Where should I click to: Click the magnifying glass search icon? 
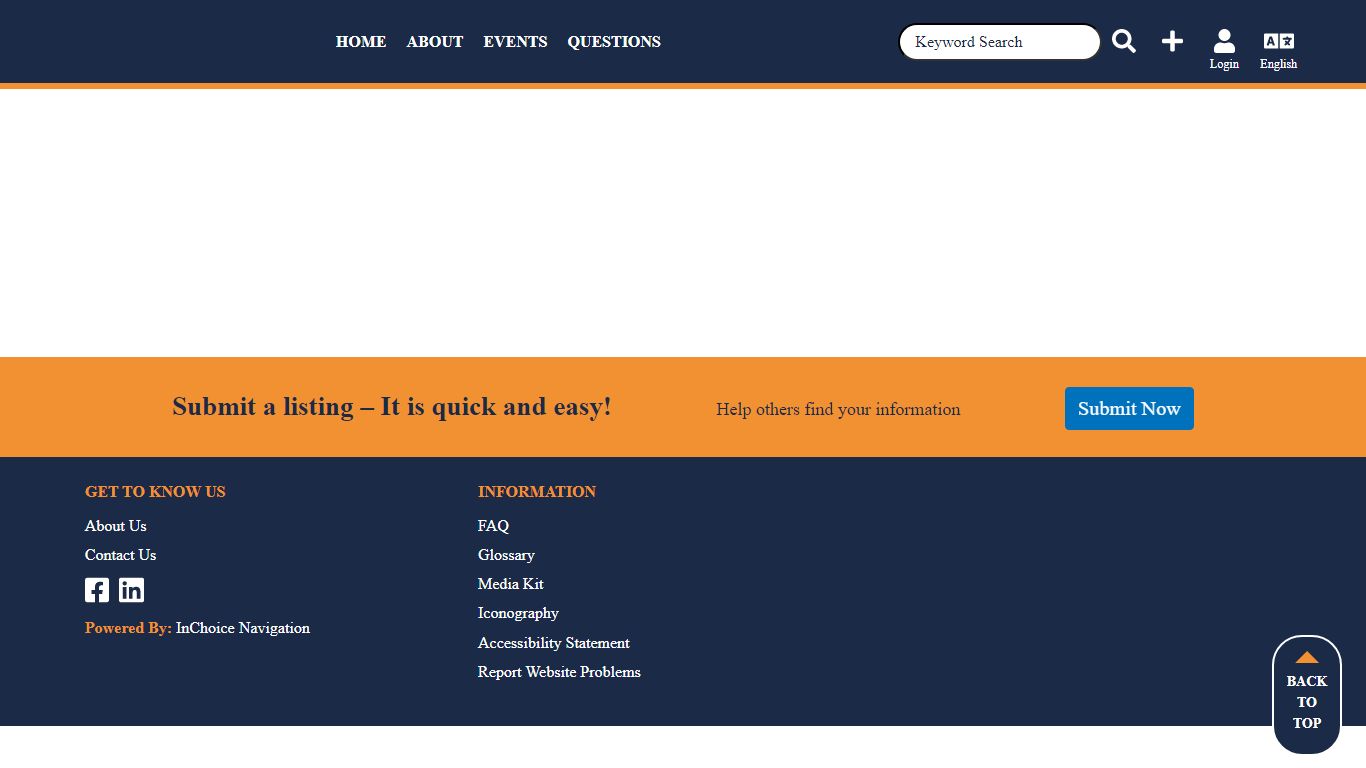1124,41
